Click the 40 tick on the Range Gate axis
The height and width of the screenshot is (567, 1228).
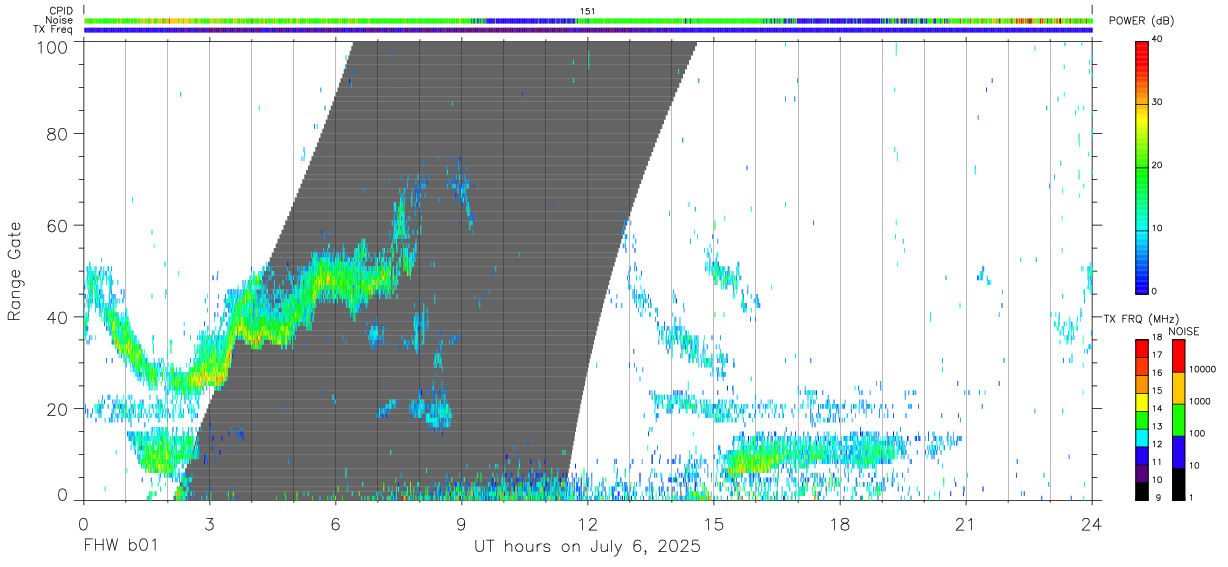[58, 318]
